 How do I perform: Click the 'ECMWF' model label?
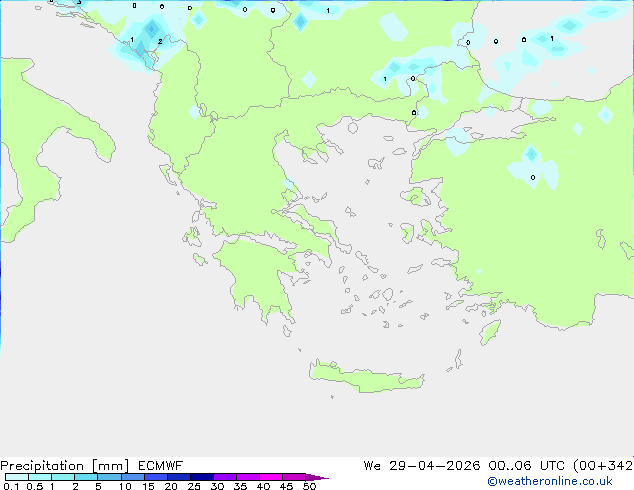pos(161,466)
